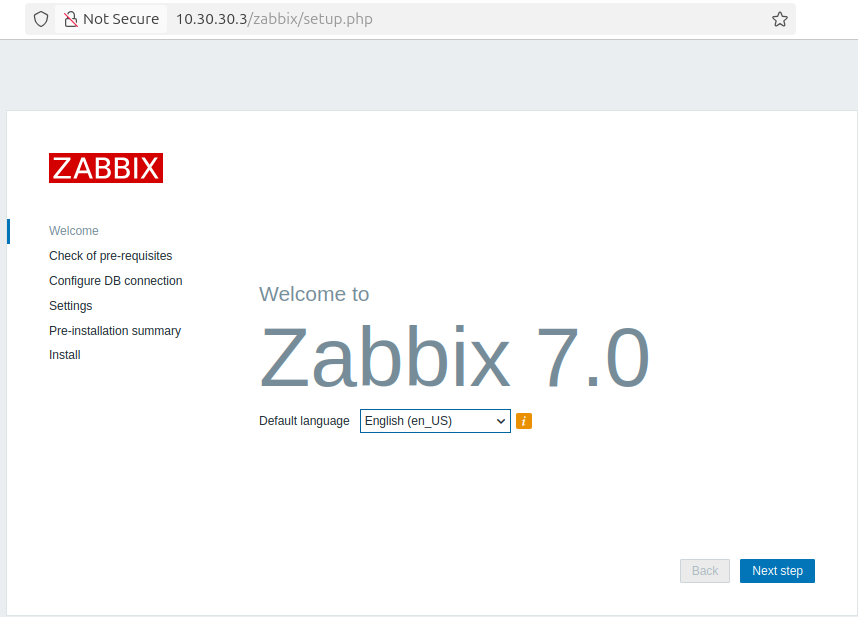Click the large Zabbix 7.0 heading
This screenshot has height=617, width=858.
[454, 358]
